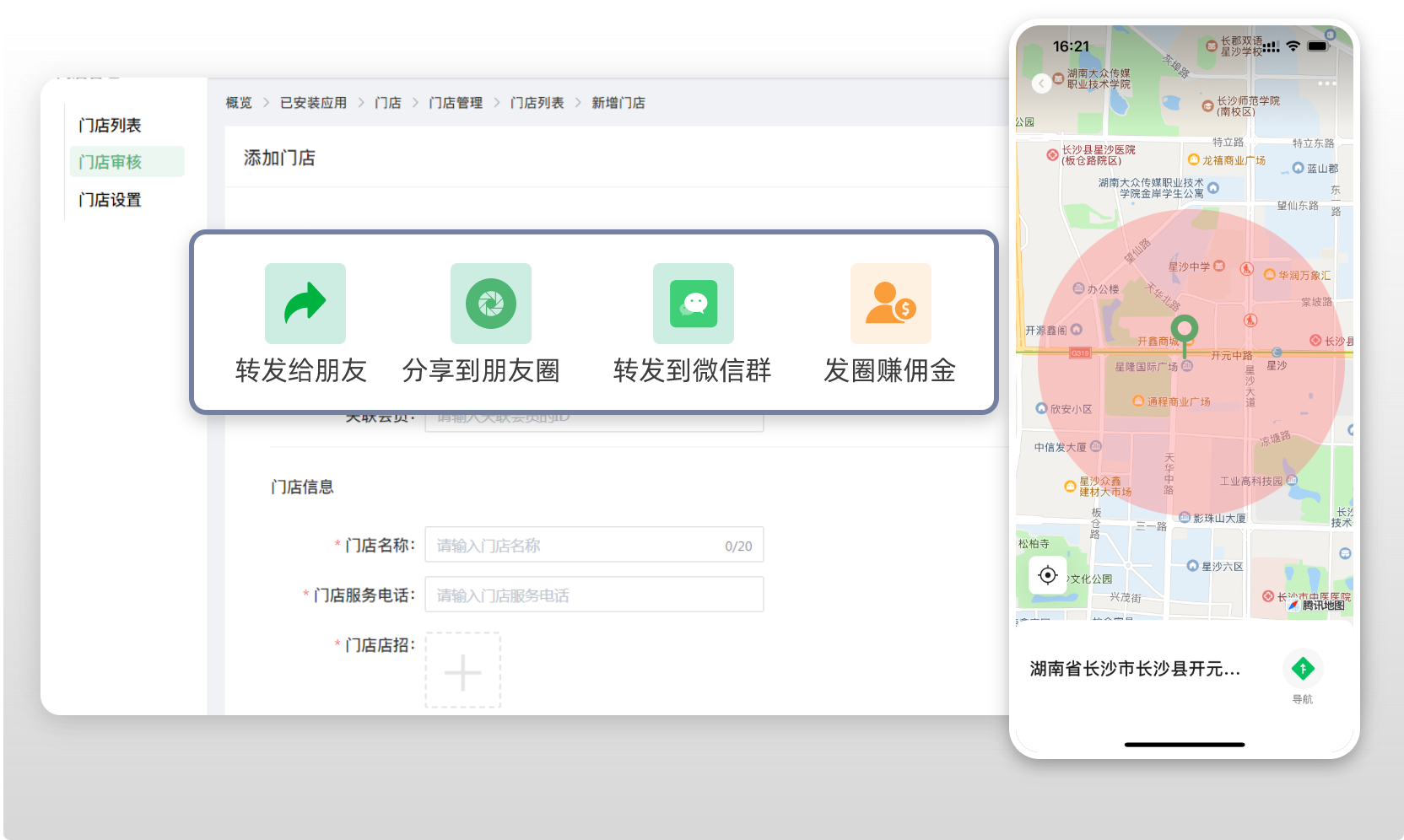Click the green location pin on map
Viewport: 1404px width, 840px height.
[x=1185, y=330]
